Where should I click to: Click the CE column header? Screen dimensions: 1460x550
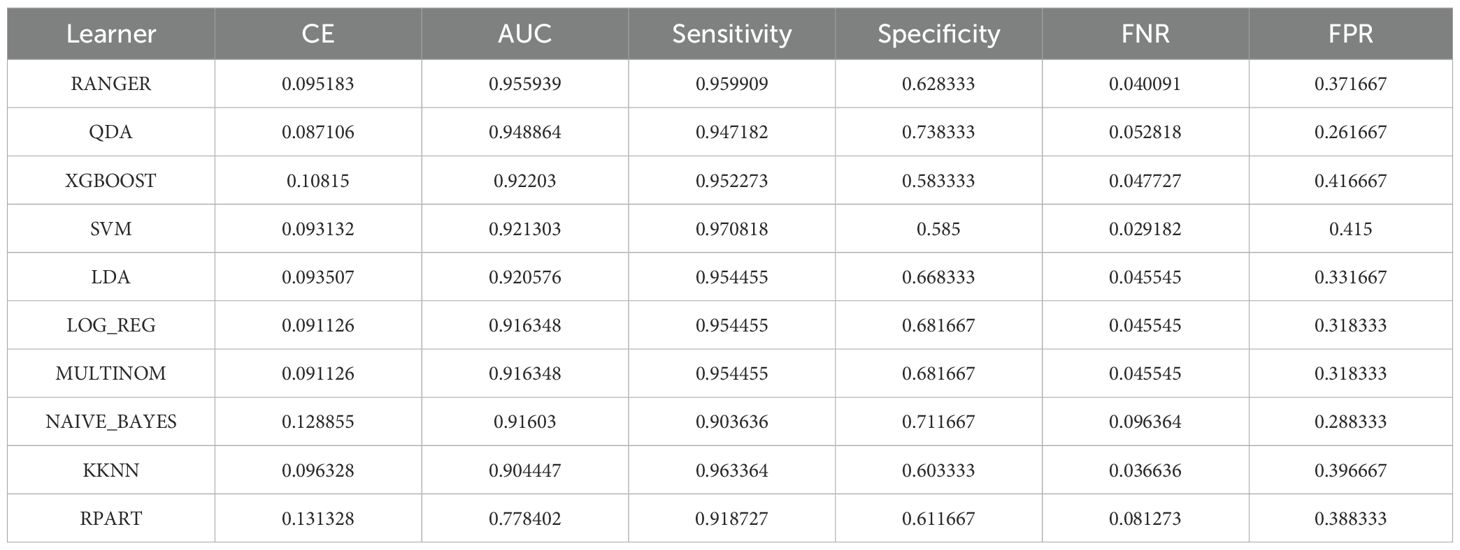(x=318, y=34)
